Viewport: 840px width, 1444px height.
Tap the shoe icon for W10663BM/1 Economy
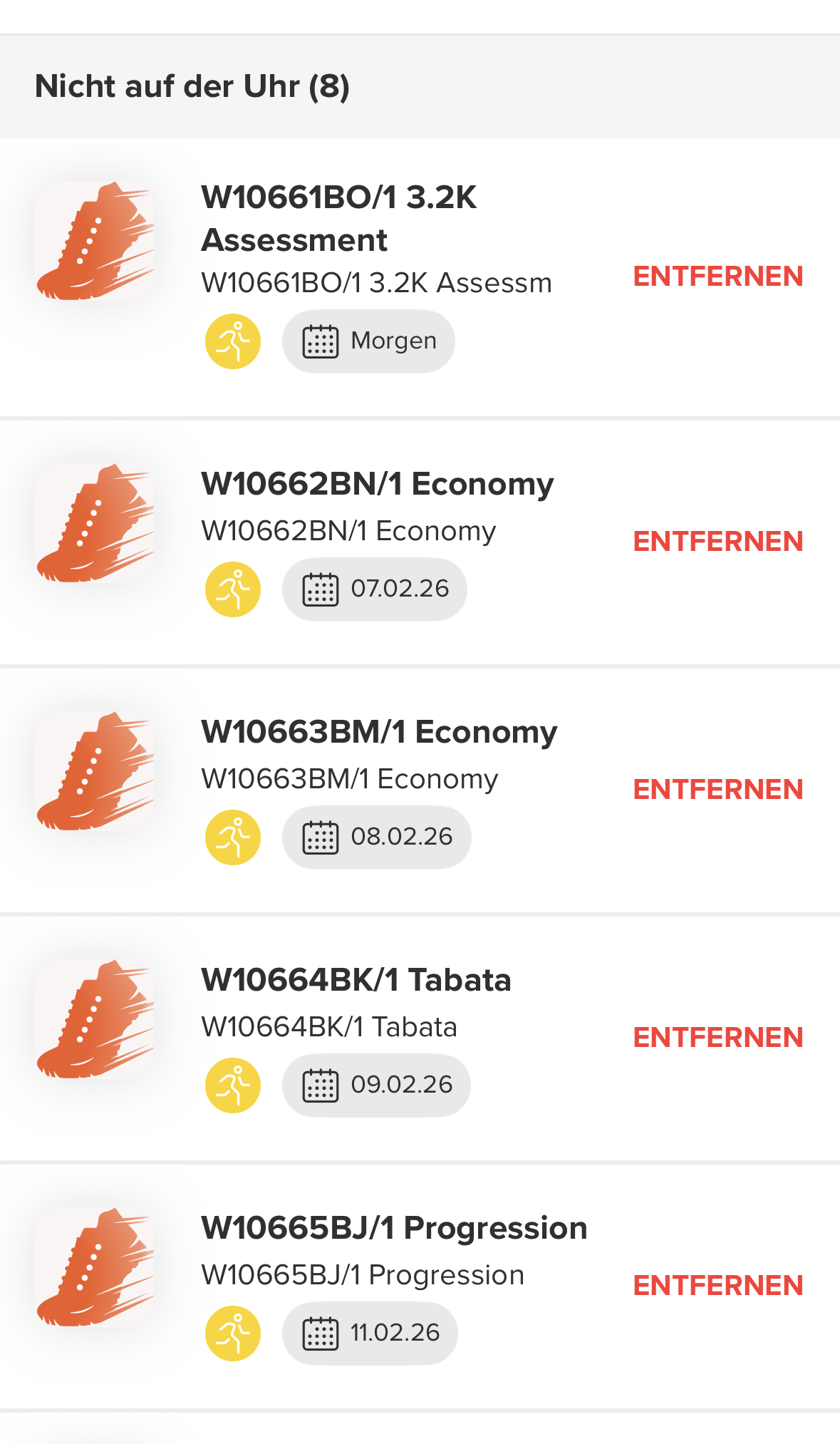coord(95,771)
